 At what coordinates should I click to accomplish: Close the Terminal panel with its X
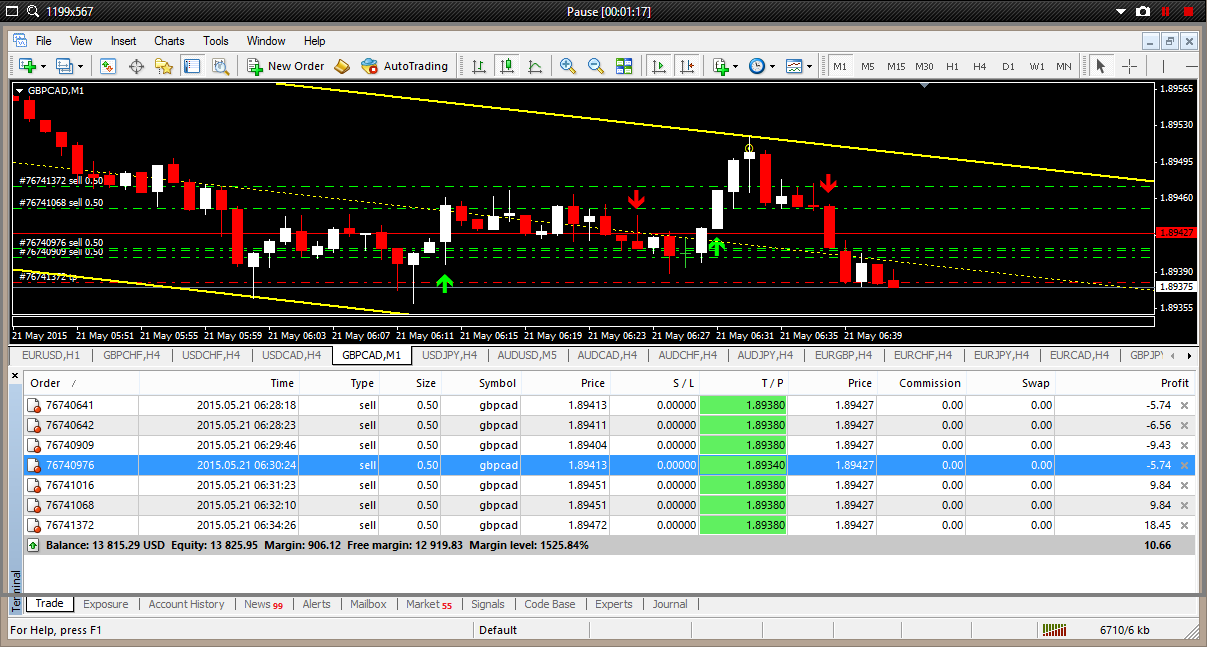tap(15, 376)
